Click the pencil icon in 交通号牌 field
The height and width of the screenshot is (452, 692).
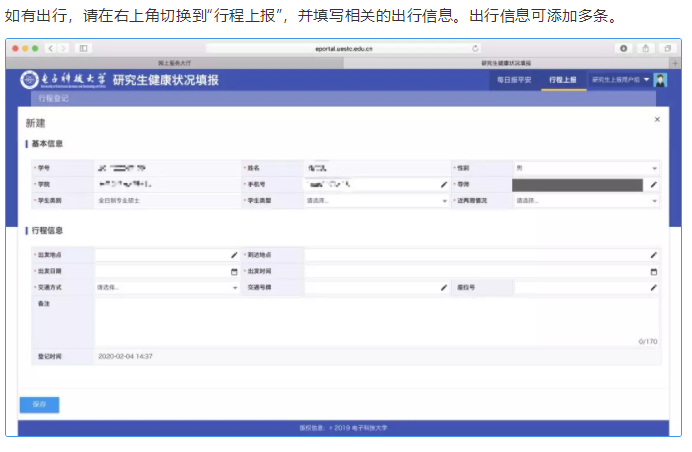pos(444,287)
